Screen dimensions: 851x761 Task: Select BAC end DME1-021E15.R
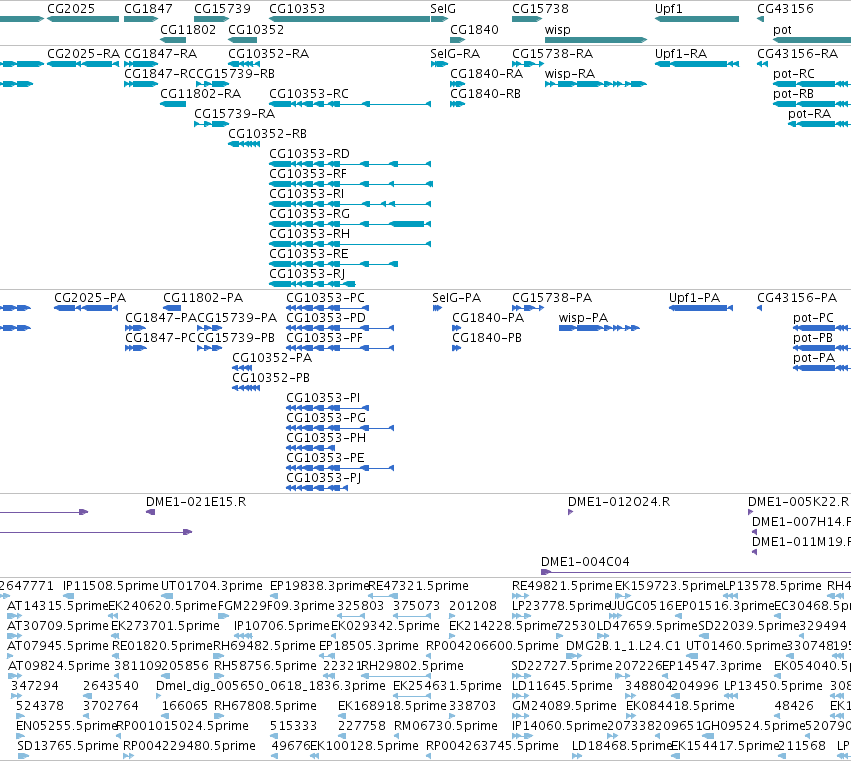[151, 512]
